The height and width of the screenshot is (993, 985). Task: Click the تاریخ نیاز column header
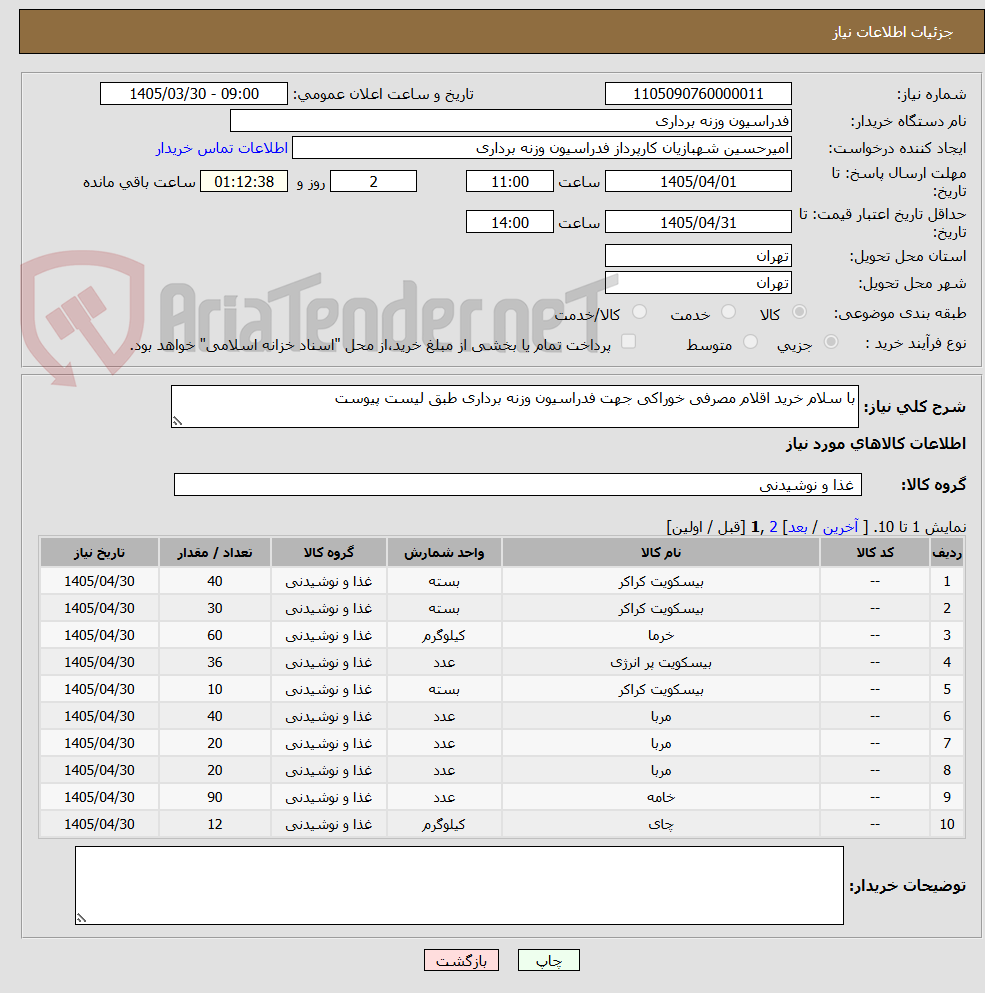point(99,552)
